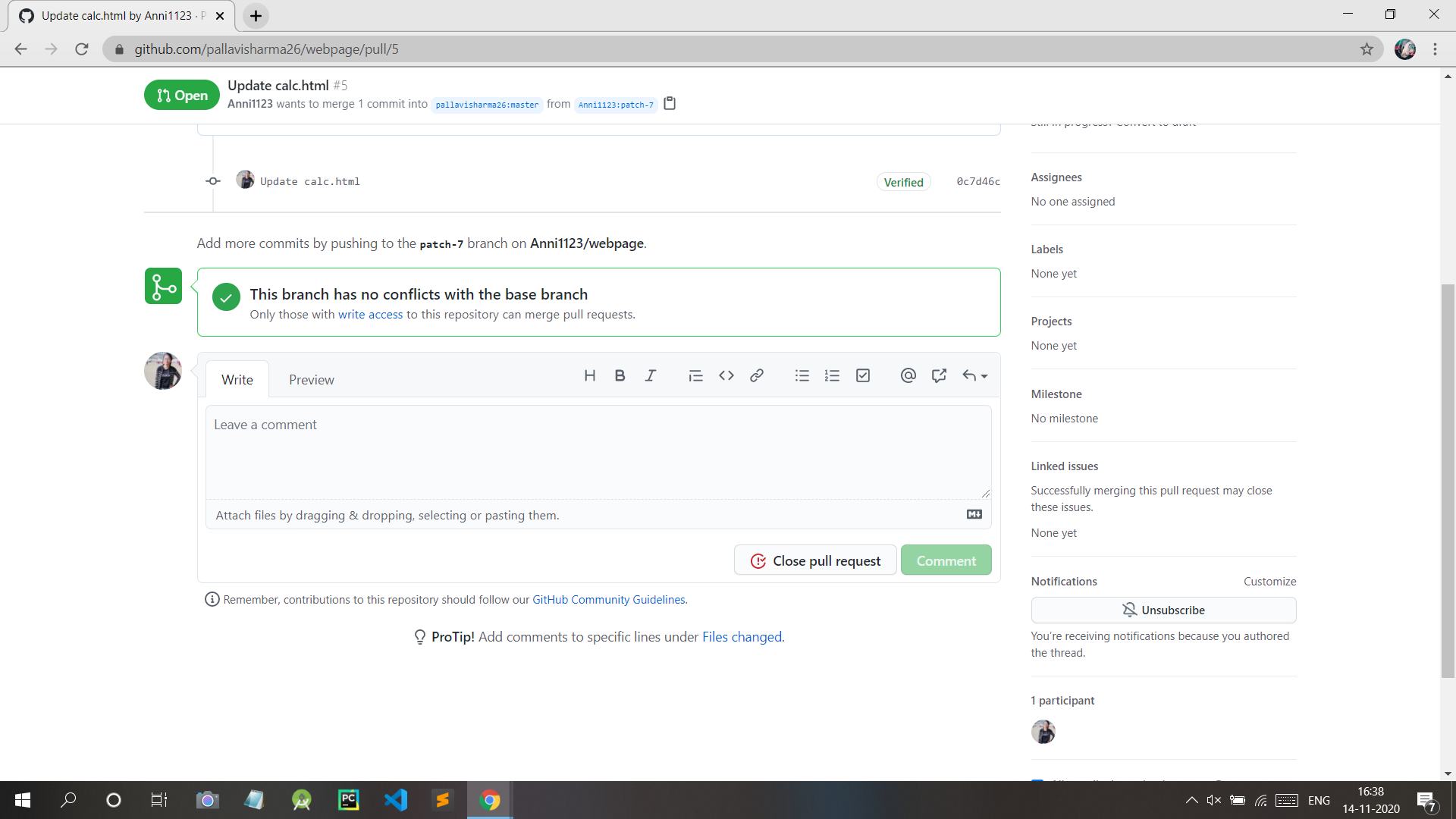The width and height of the screenshot is (1456, 819).
Task: Click the Leave a comment input field
Action: pyautogui.click(x=599, y=450)
